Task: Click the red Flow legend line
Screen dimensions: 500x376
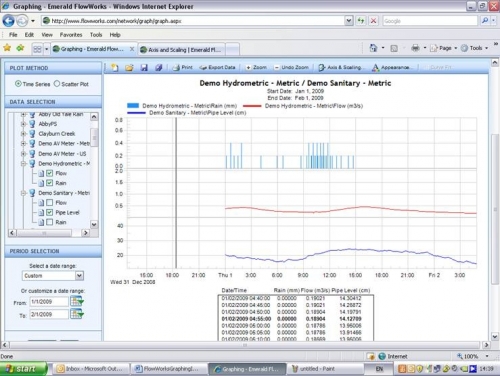Action: point(252,106)
